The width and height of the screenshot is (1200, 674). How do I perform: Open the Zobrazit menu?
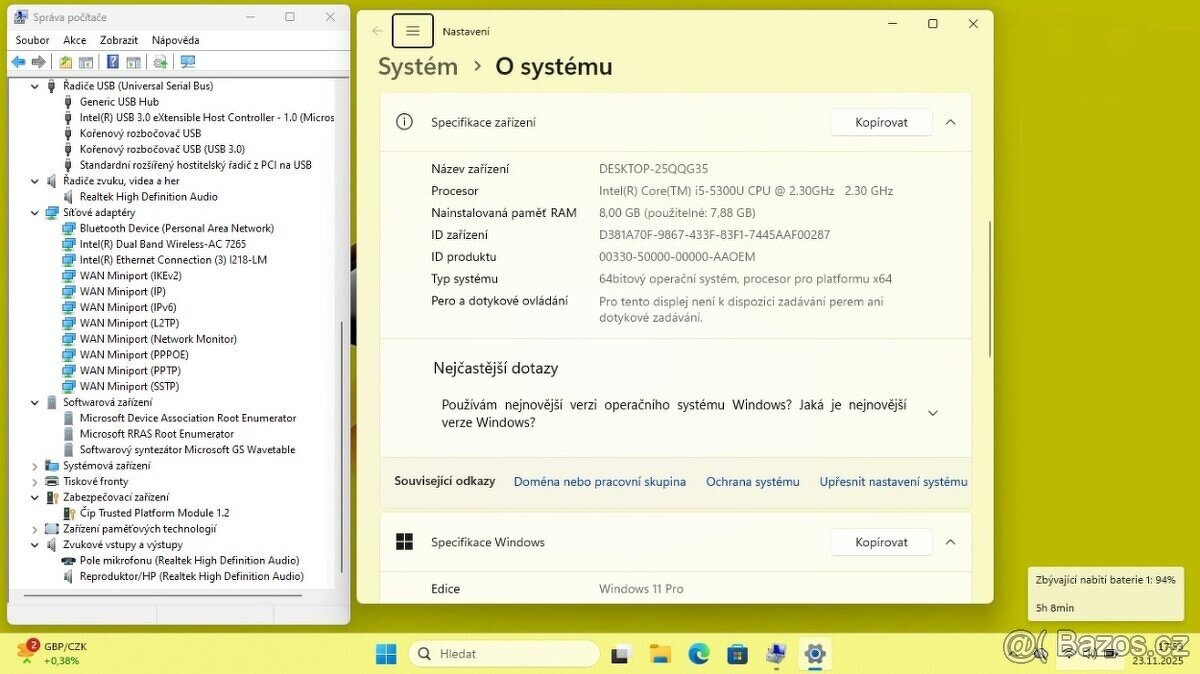117,39
